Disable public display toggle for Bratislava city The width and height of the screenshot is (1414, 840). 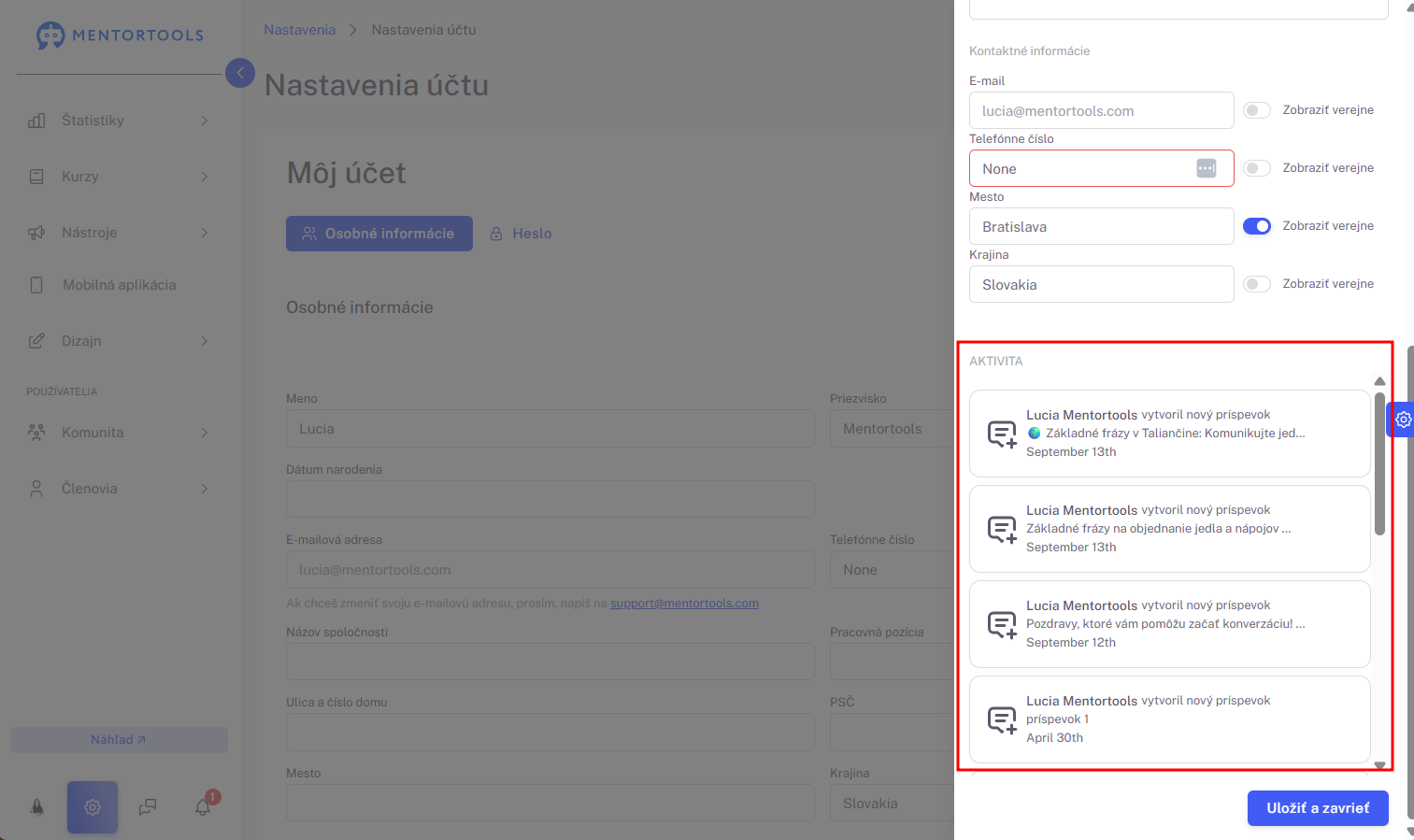(x=1257, y=226)
